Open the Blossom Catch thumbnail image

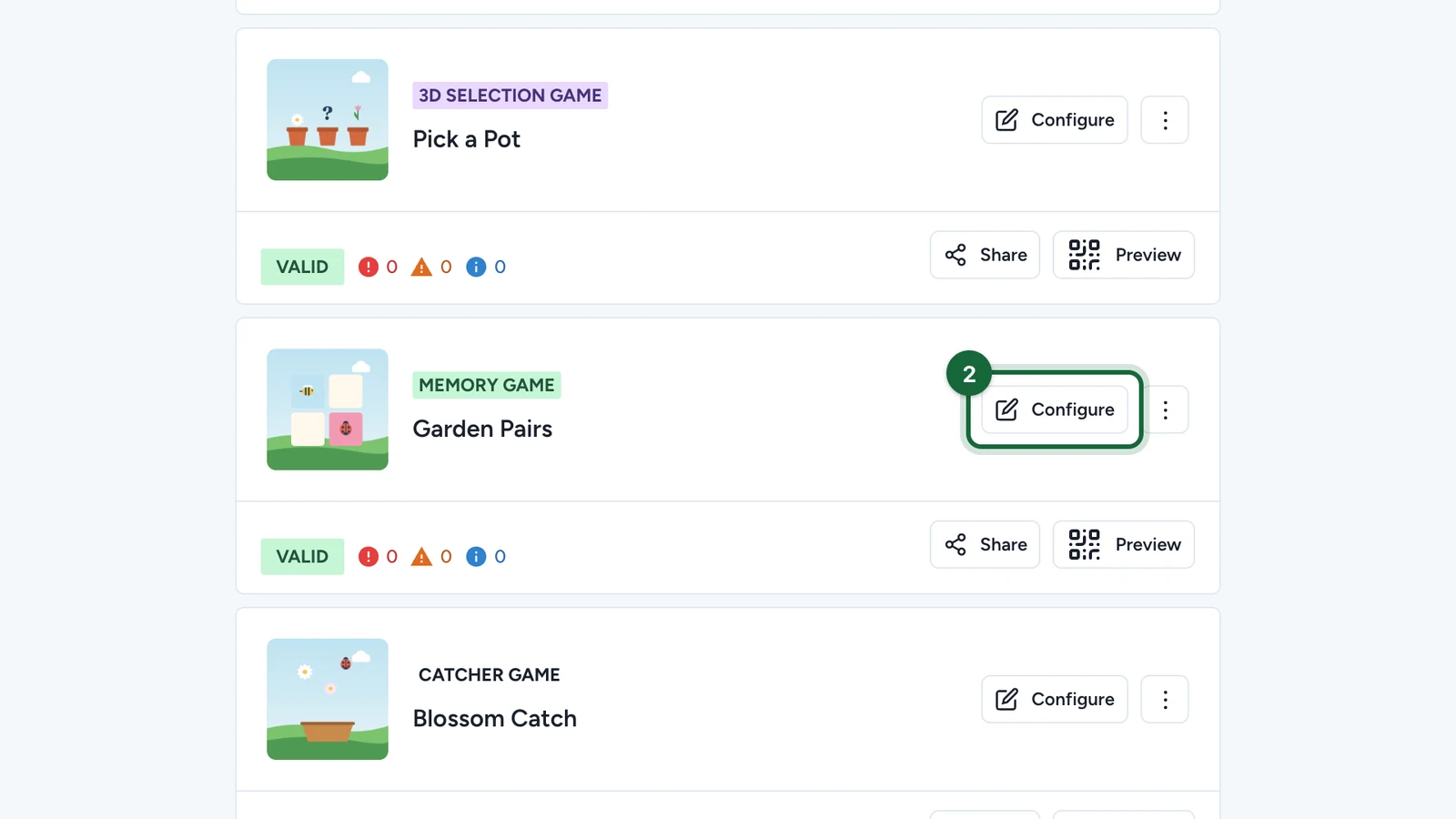pos(328,699)
